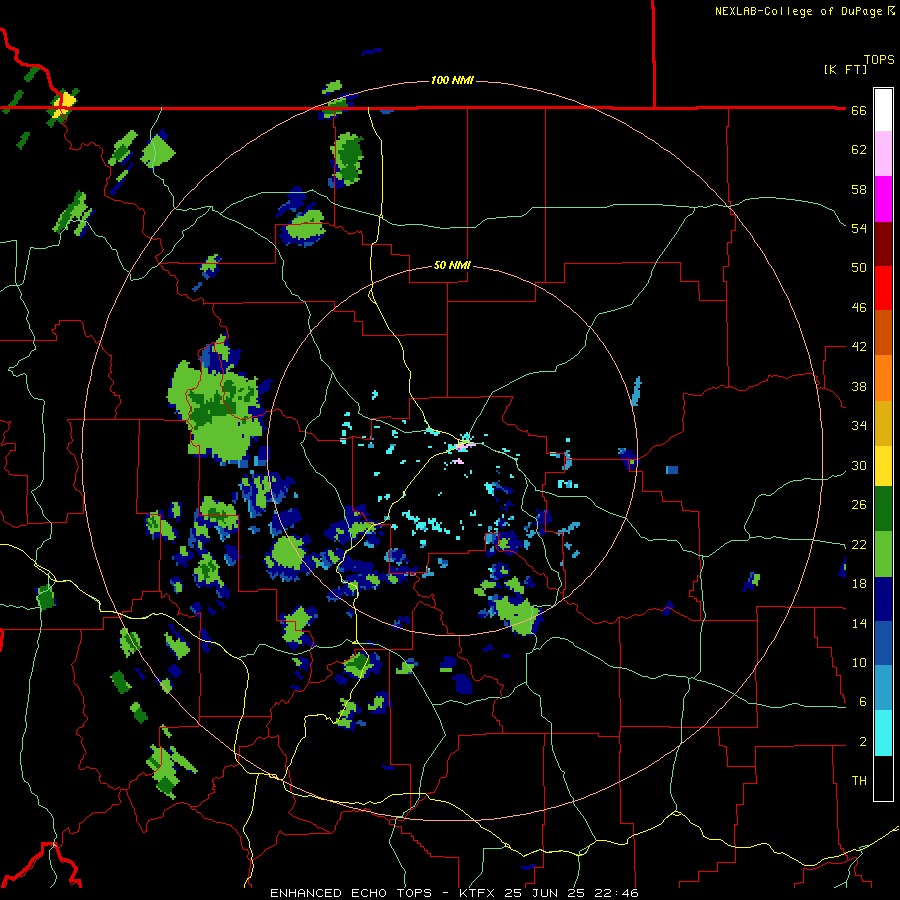Click the dark maroon legend swatch
Screen dimensions: 900x900
pos(883,244)
